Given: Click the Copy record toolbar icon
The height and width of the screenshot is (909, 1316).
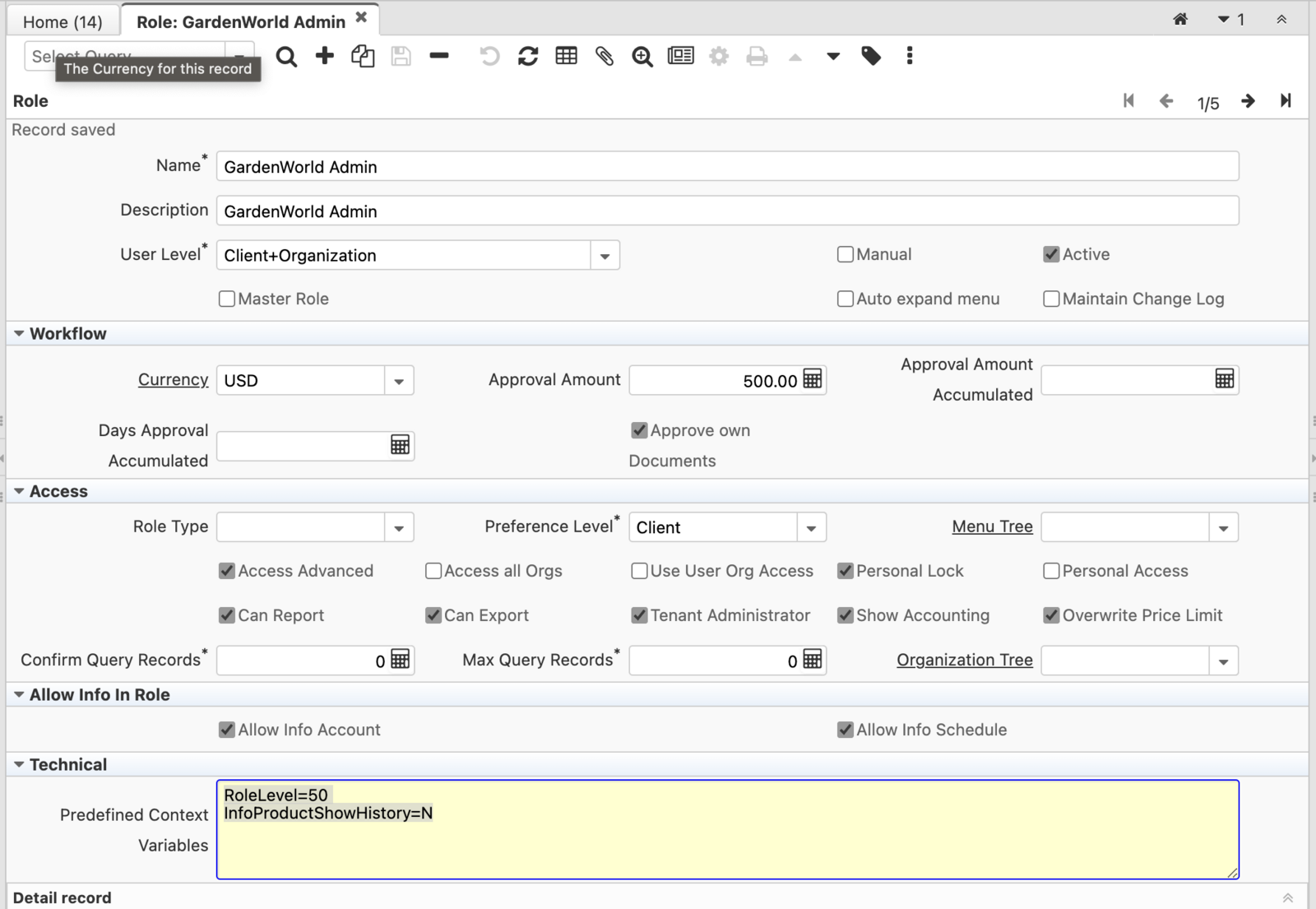Looking at the screenshot, I should (363, 56).
